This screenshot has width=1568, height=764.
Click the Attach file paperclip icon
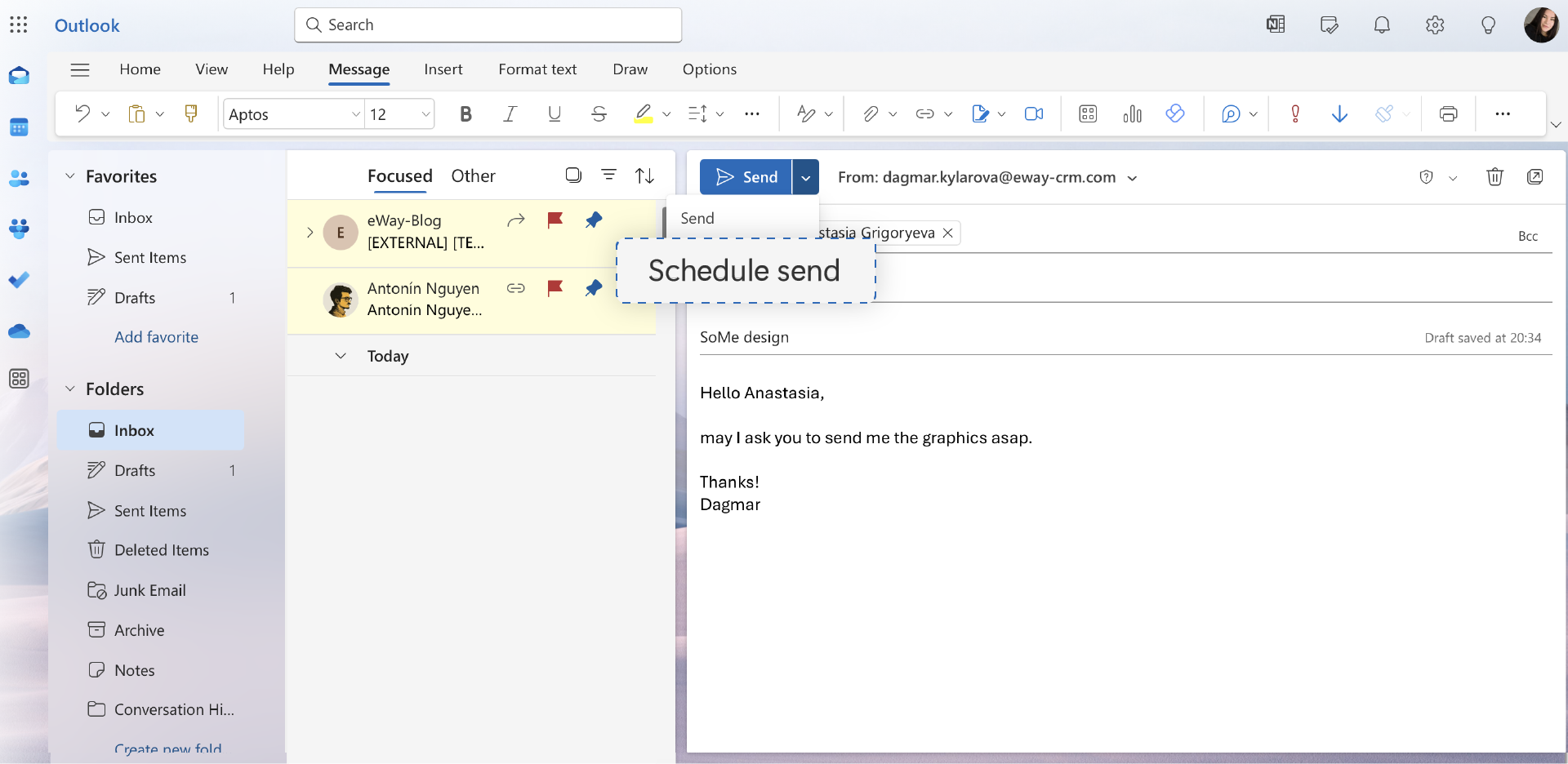point(871,114)
